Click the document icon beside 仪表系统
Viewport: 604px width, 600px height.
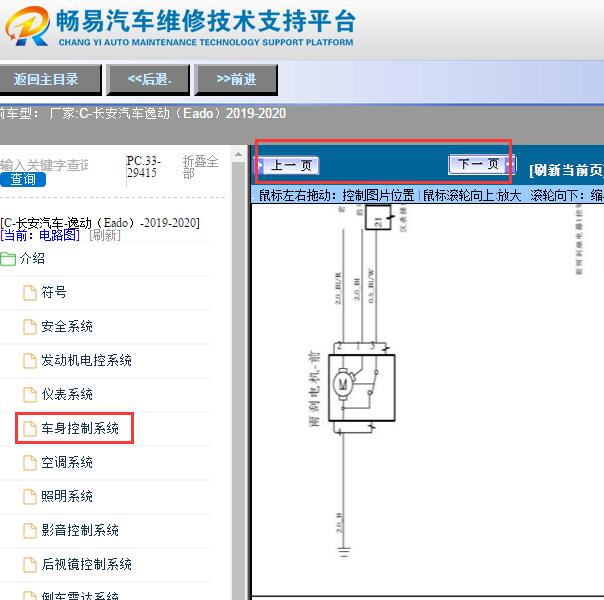point(30,394)
